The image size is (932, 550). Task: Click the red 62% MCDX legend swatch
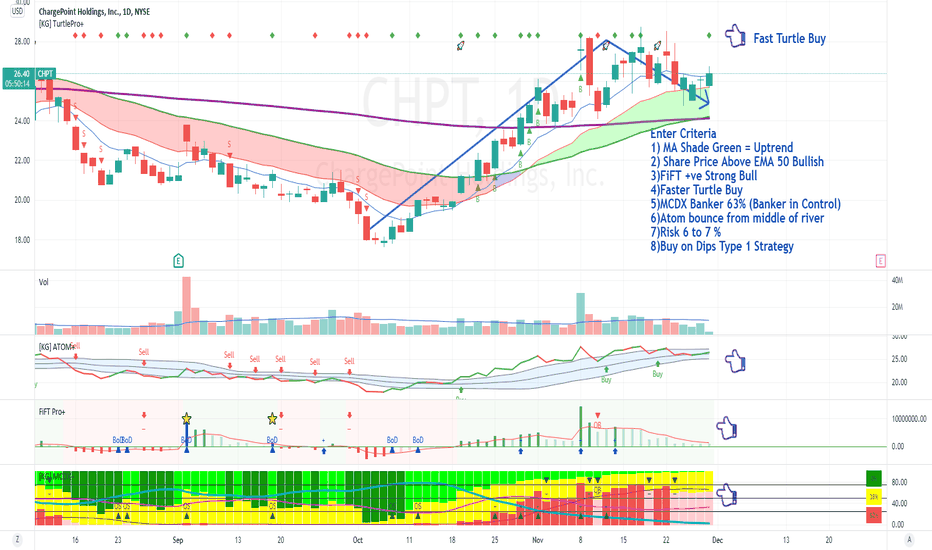[874, 515]
